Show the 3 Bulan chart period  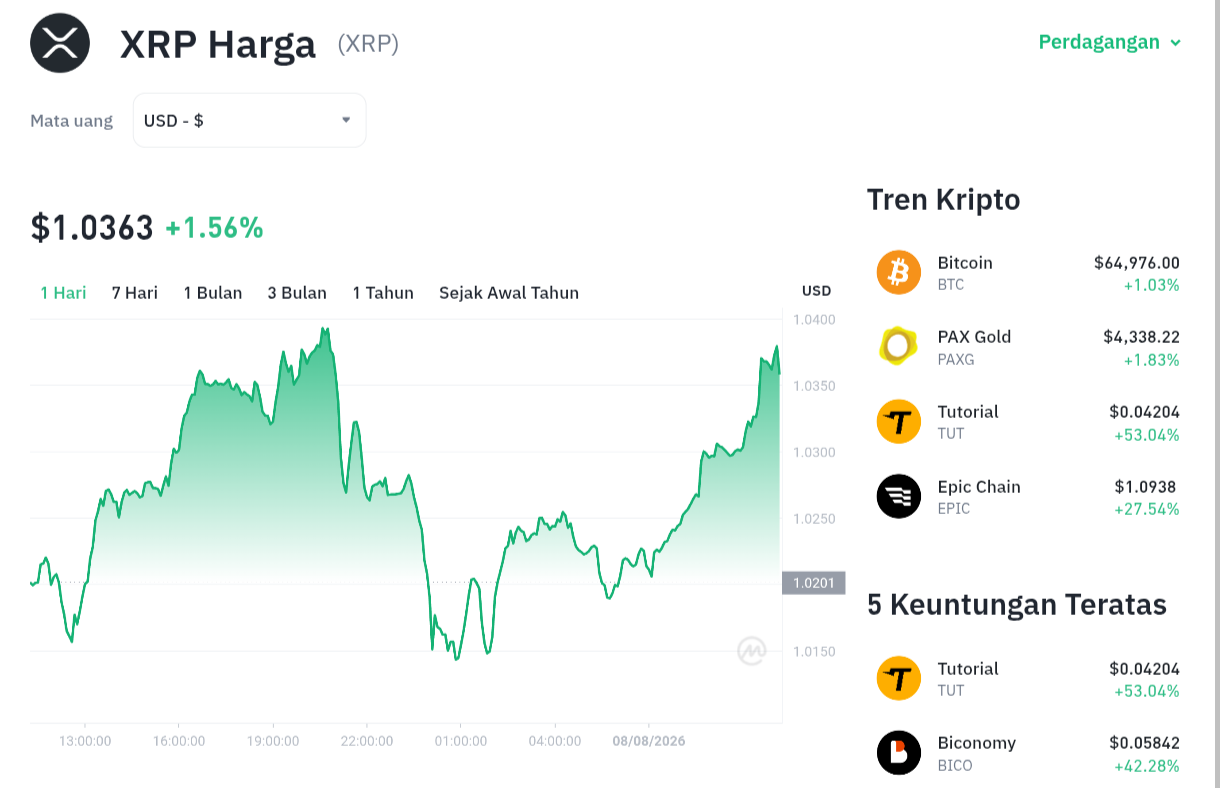297,293
